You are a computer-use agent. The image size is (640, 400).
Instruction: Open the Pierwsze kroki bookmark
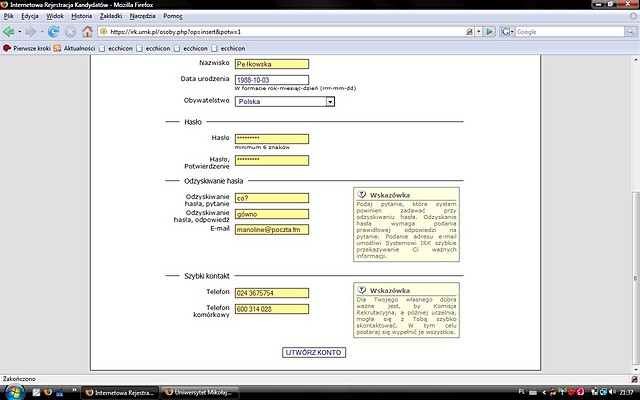[x=27, y=48]
